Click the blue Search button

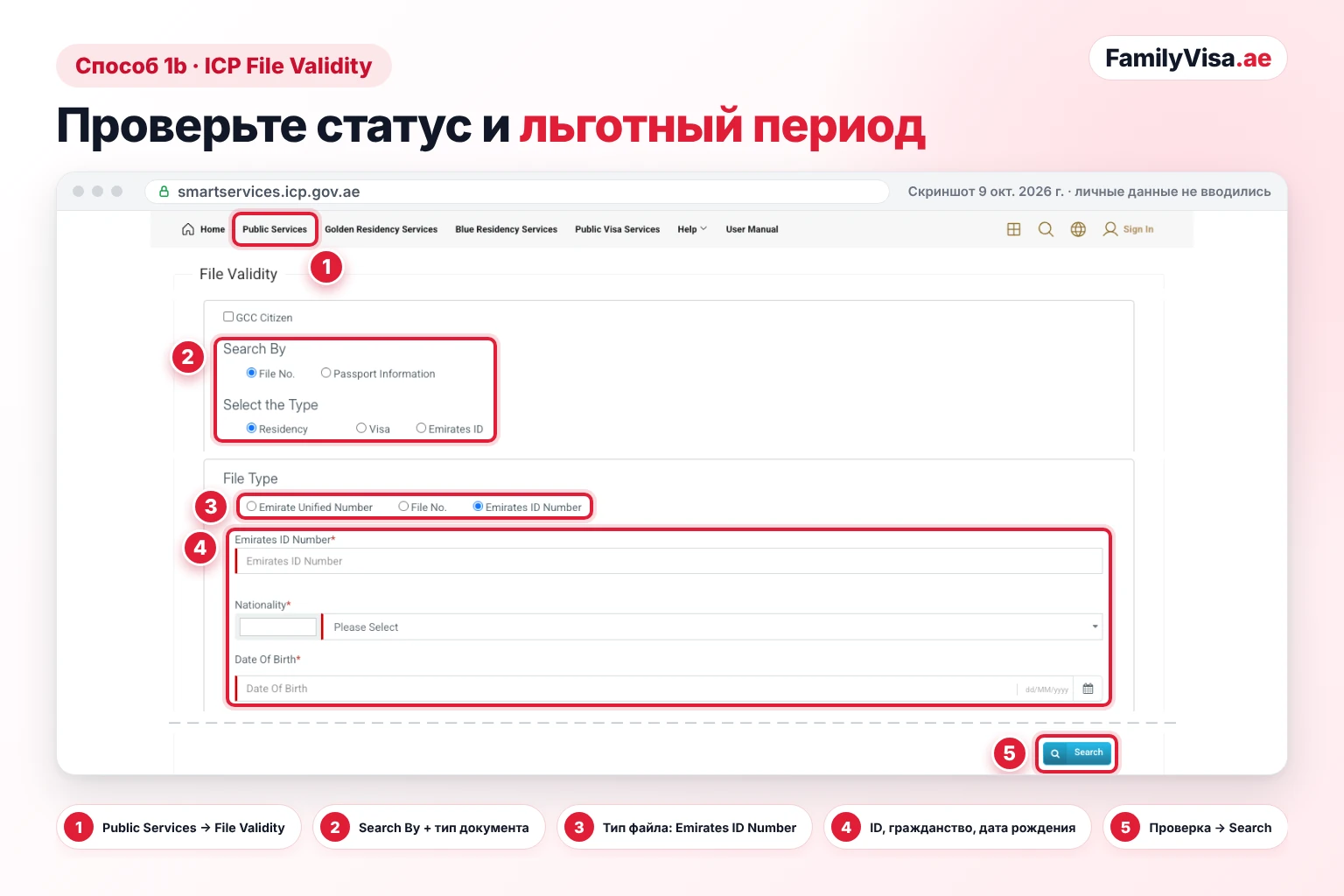(1076, 752)
